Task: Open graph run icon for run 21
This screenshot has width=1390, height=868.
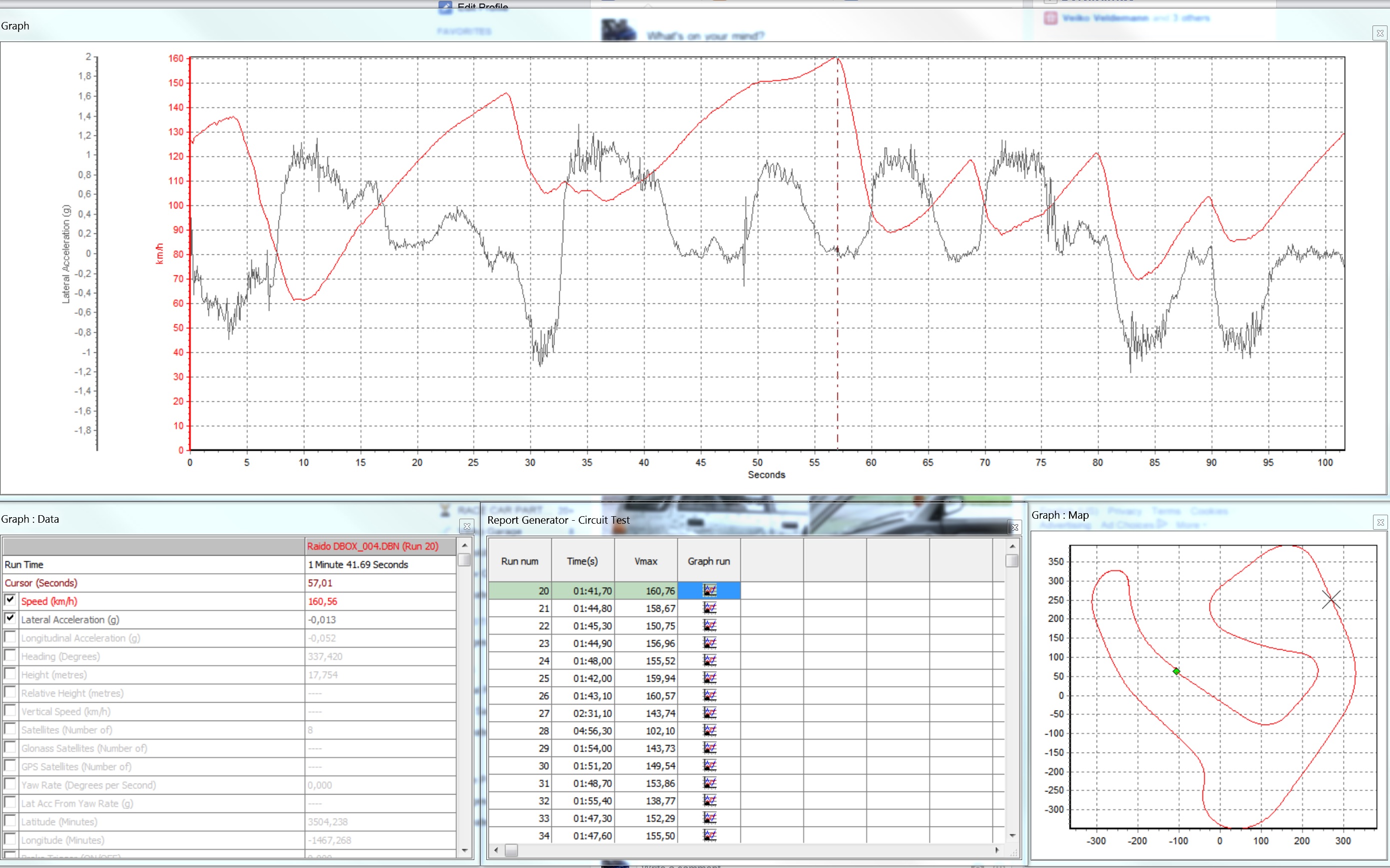Action: [710, 608]
